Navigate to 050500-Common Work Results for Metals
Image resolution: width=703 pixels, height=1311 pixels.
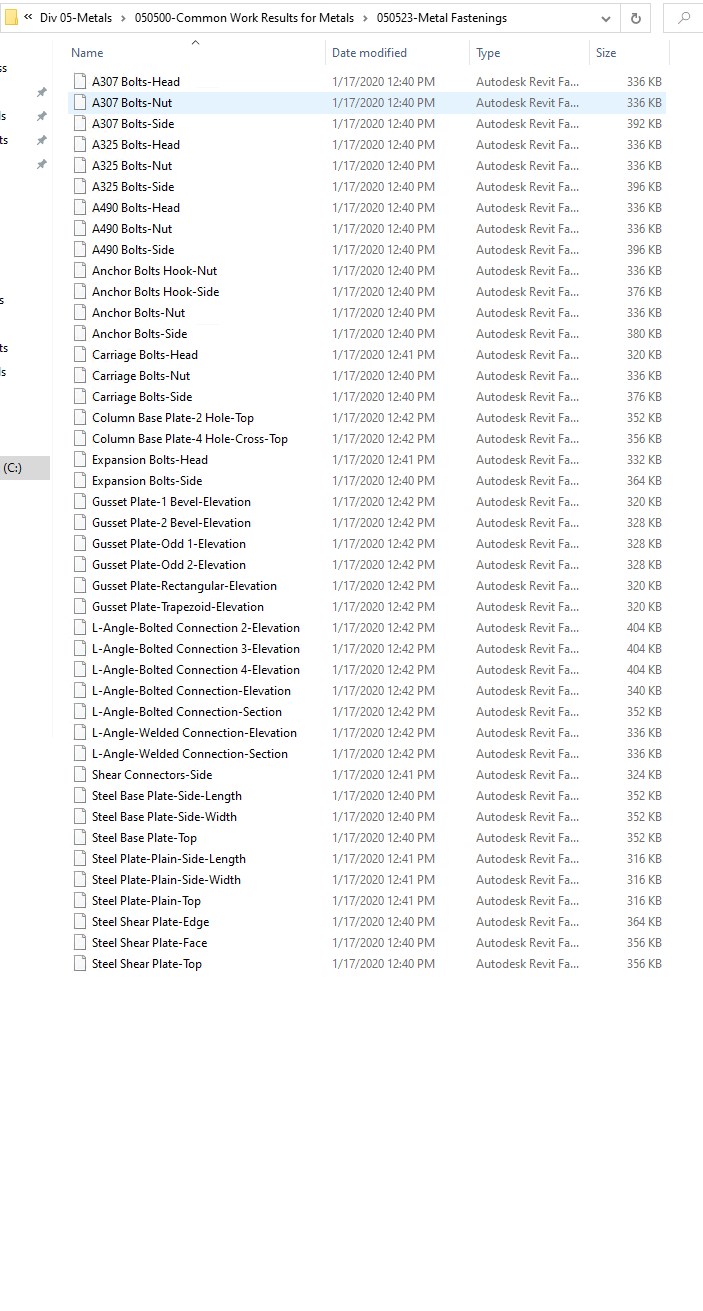(244, 18)
